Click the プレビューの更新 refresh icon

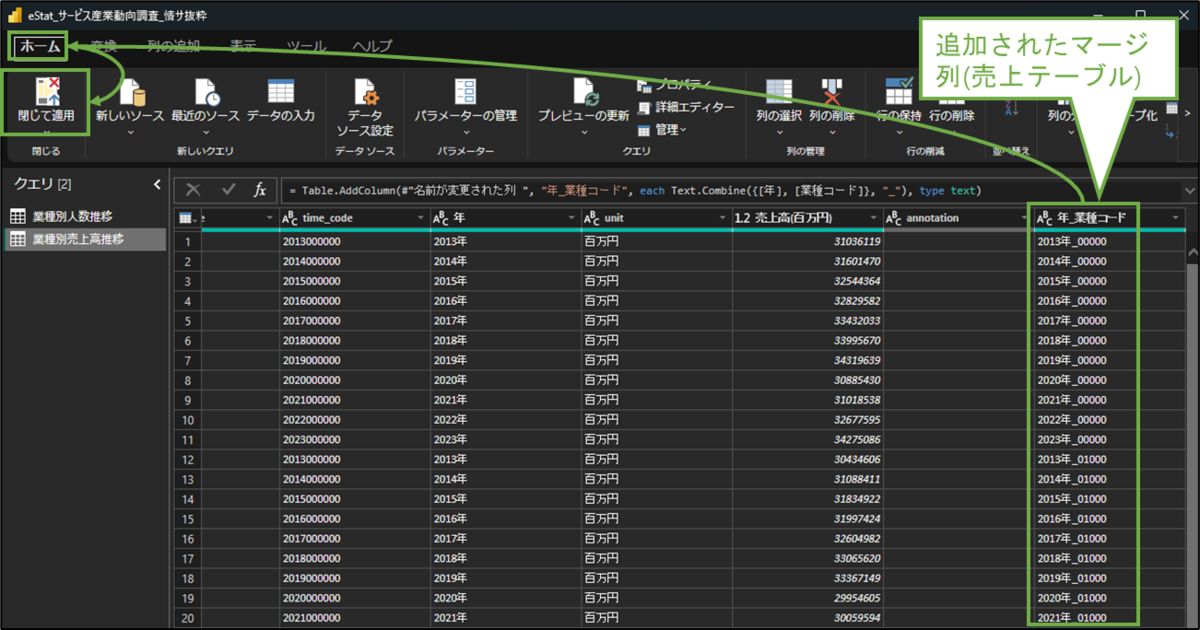[x=584, y=92]
